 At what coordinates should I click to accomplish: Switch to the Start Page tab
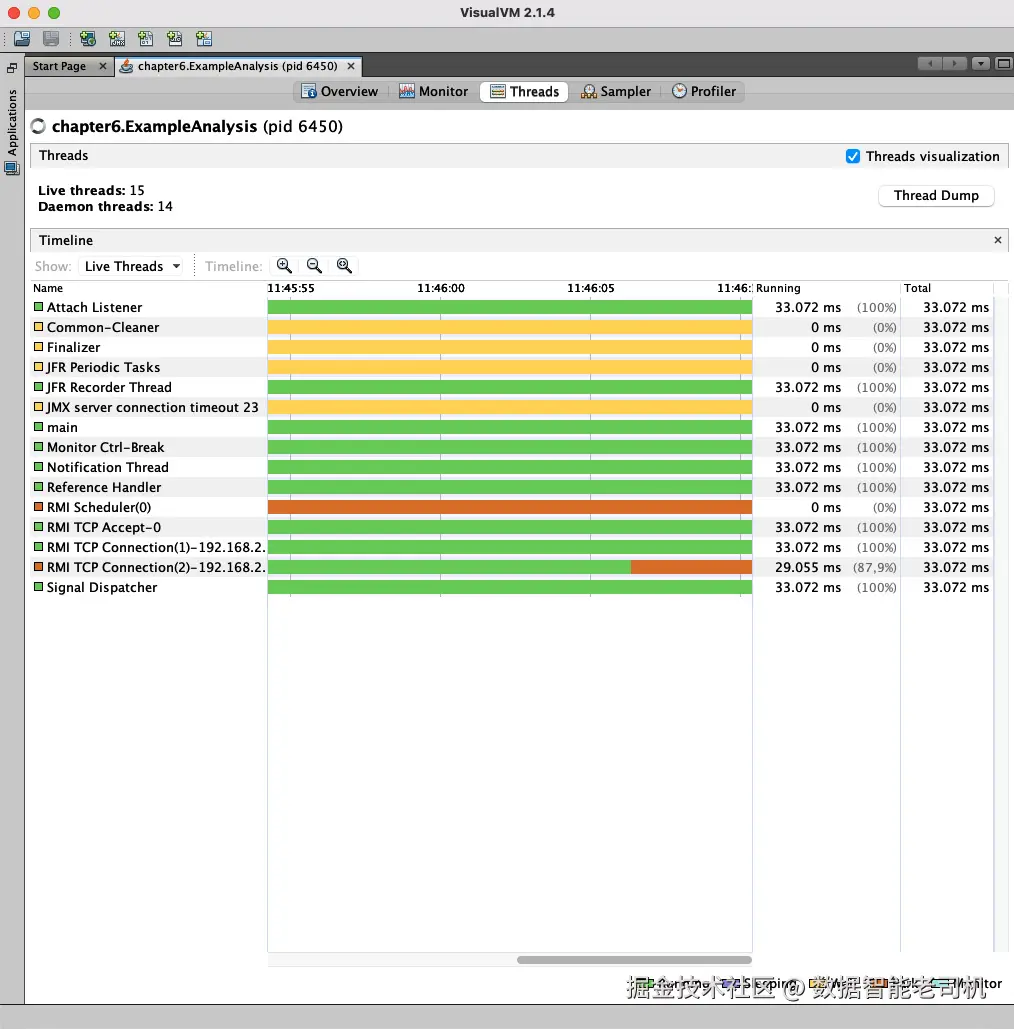(x=60, y=66)
